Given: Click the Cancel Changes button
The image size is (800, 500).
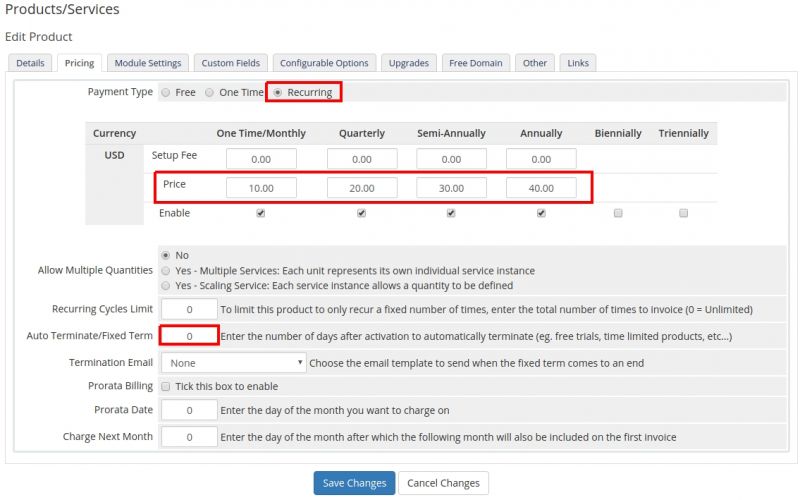Looking at the screenshot, I should click(x=443, y=483).
